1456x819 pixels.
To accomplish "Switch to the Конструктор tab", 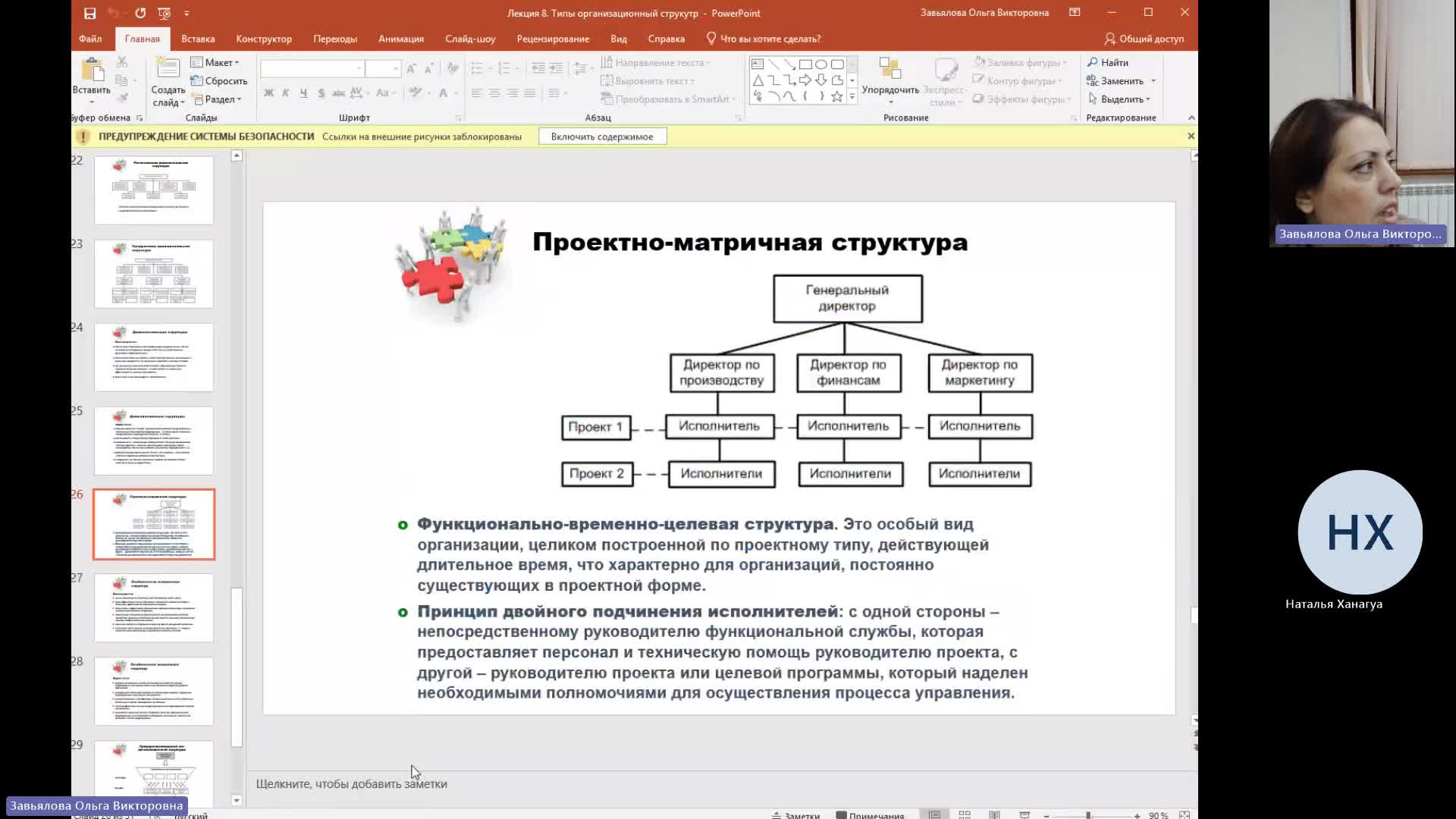I will point(264,39).
